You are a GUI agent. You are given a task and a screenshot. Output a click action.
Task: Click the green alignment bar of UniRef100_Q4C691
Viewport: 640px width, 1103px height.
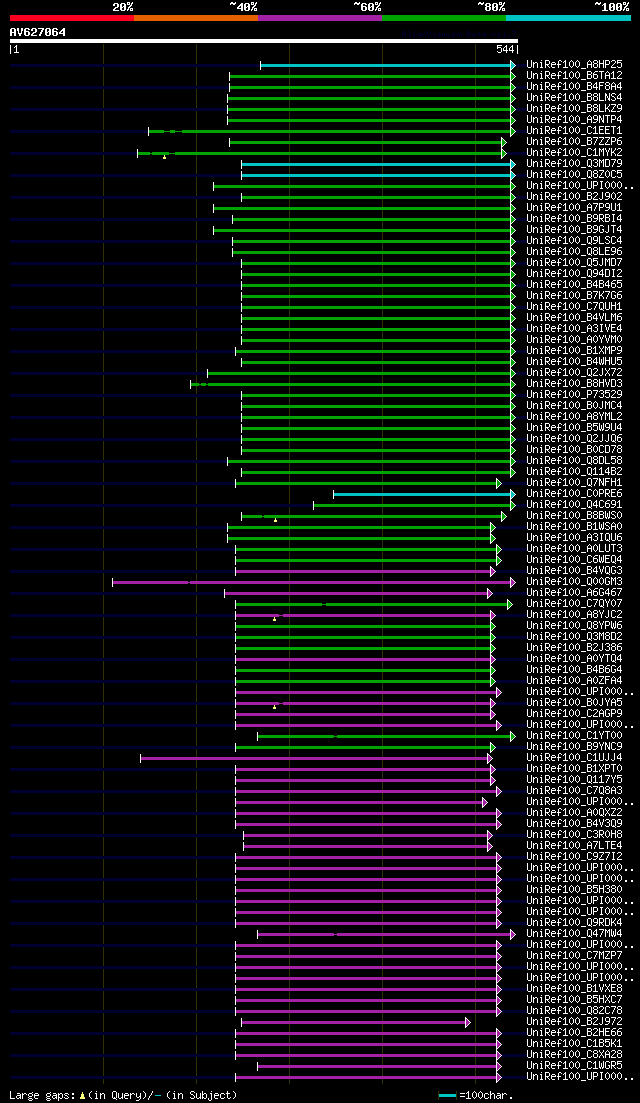click(x=414, y=505)
